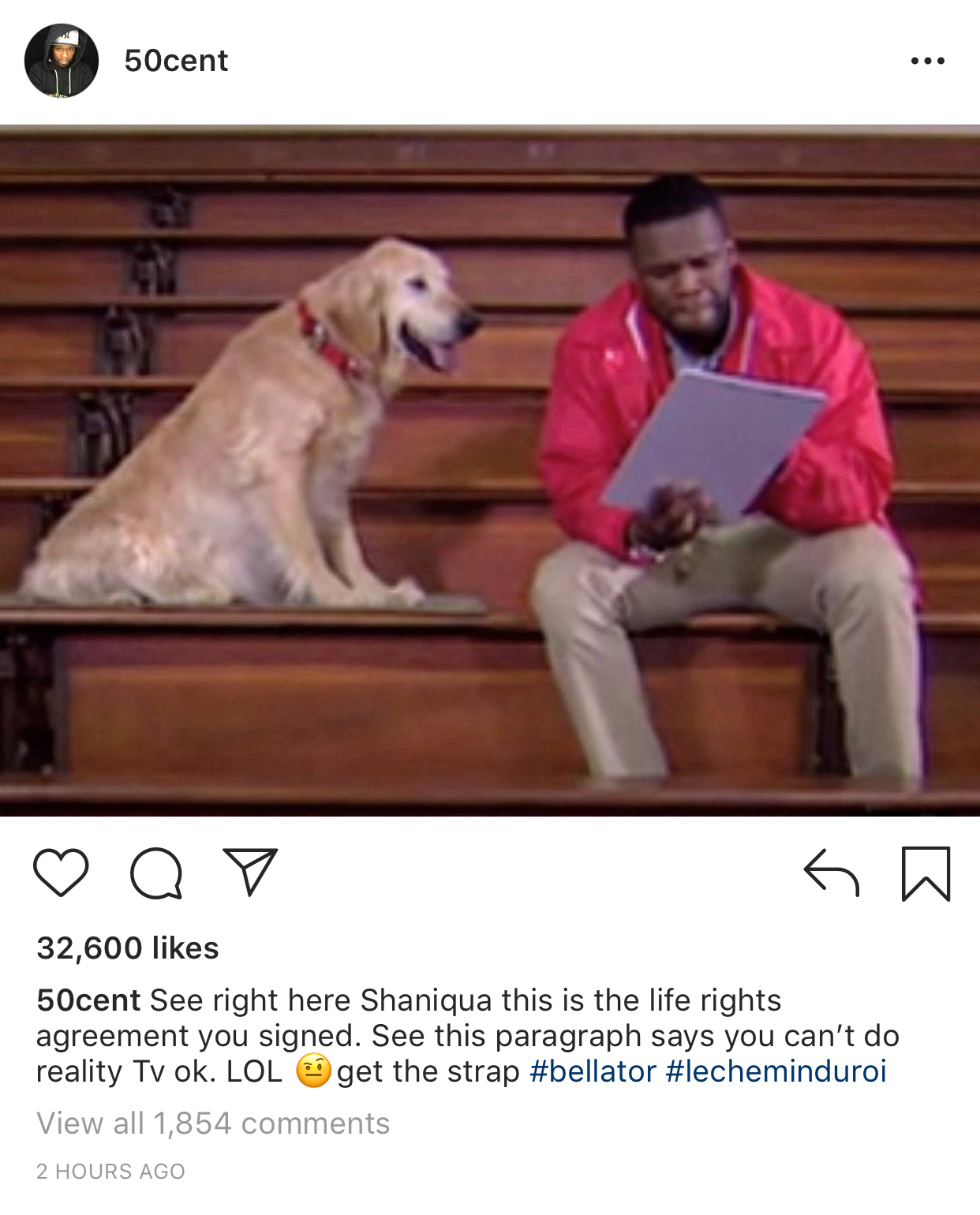980x1215 pixels.
Task: Open comments via speech bubble icon
Action: coord(156,873)
